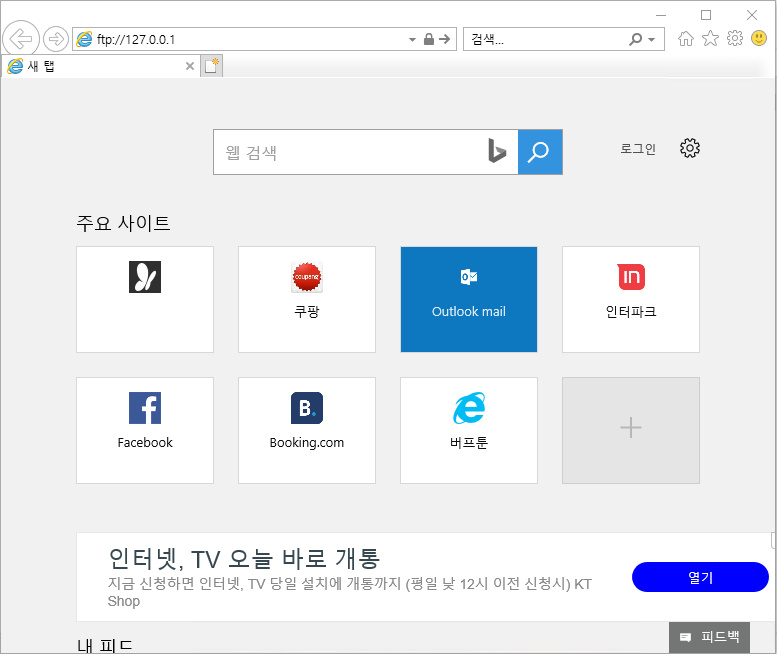Open a new tab with the blank tab button
Image resolution: width=777 pixels, height=654 pixels.
click(x=212, y=66)
